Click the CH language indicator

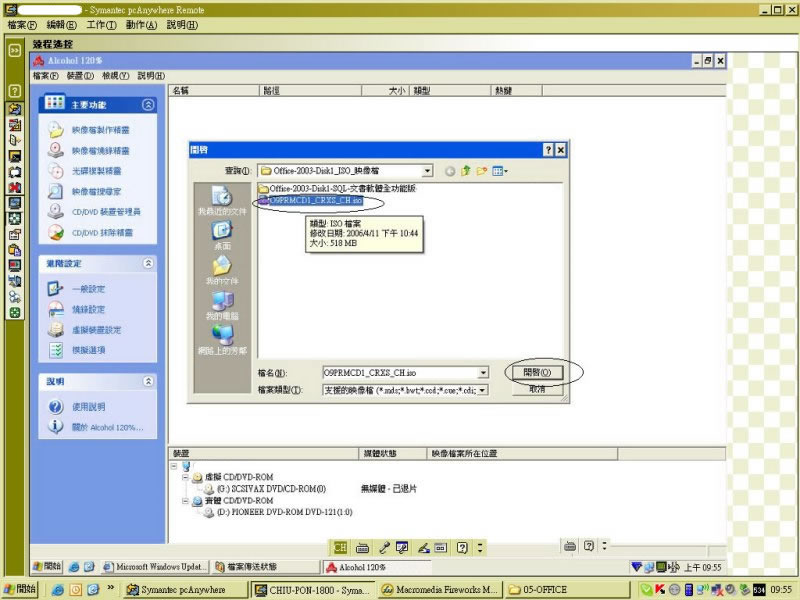(340, 548)
